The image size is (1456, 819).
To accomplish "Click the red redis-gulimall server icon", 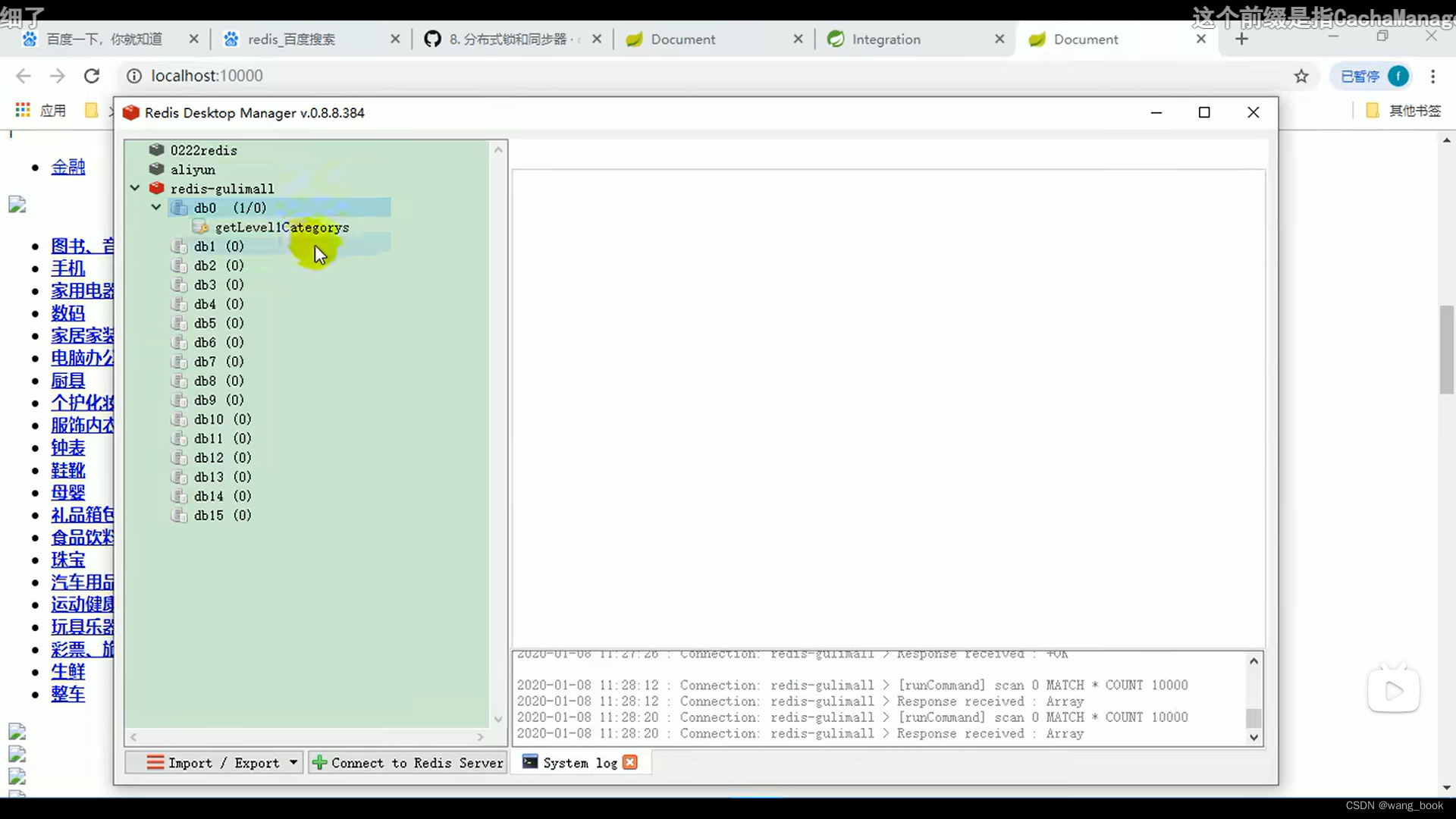I will click(157, 188).
